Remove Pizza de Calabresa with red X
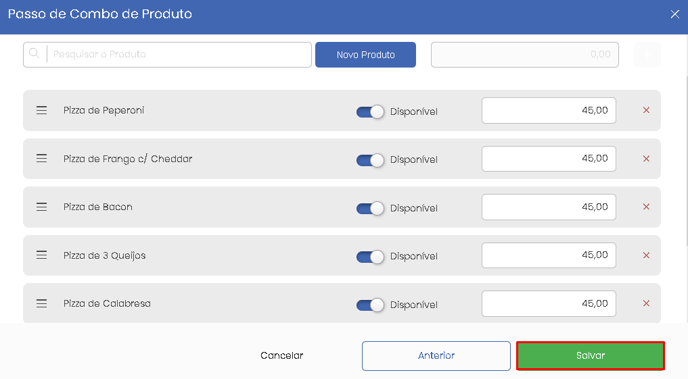The height and width of the screenshot is (379, 688). pyautogui.click(x=646, y=304)
